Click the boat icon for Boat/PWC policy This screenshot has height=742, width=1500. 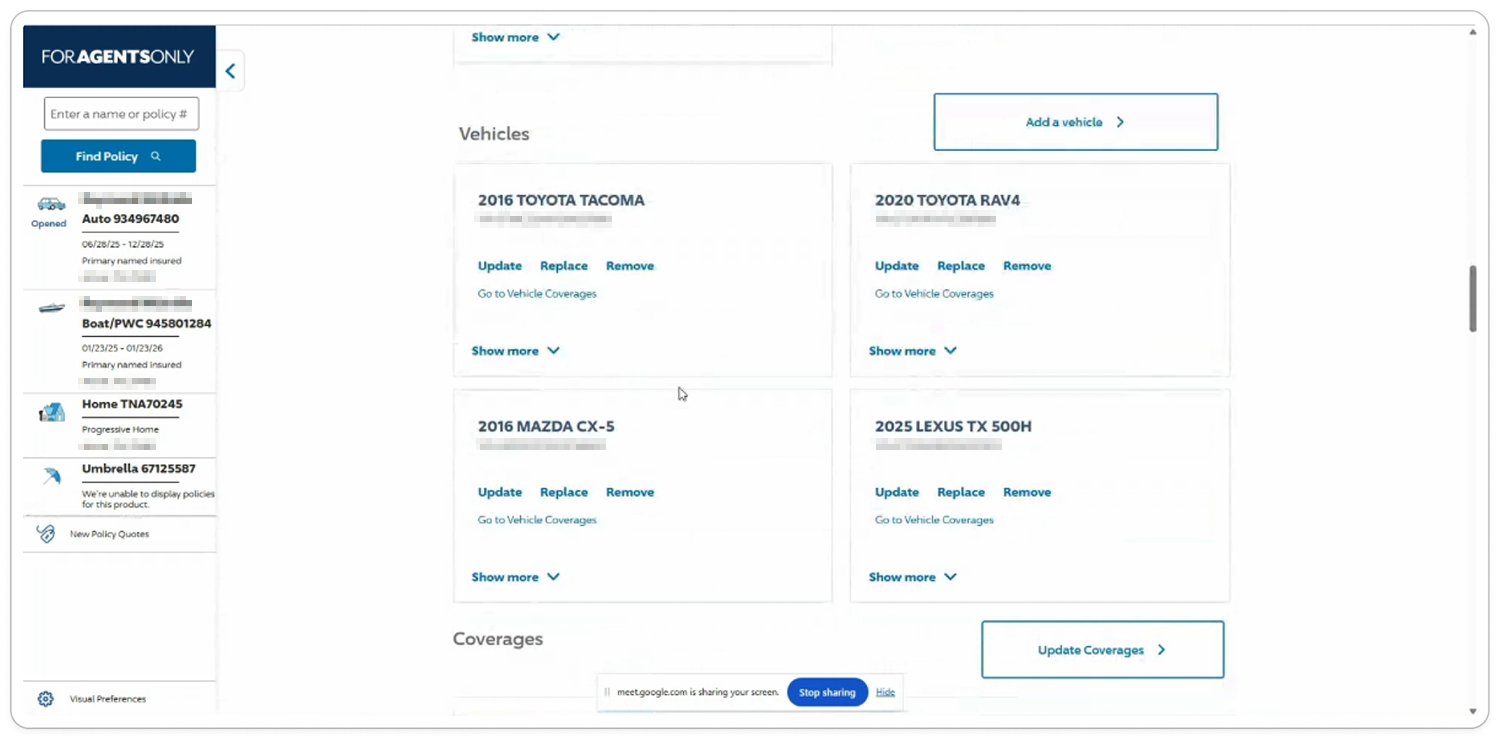point(51,308)
